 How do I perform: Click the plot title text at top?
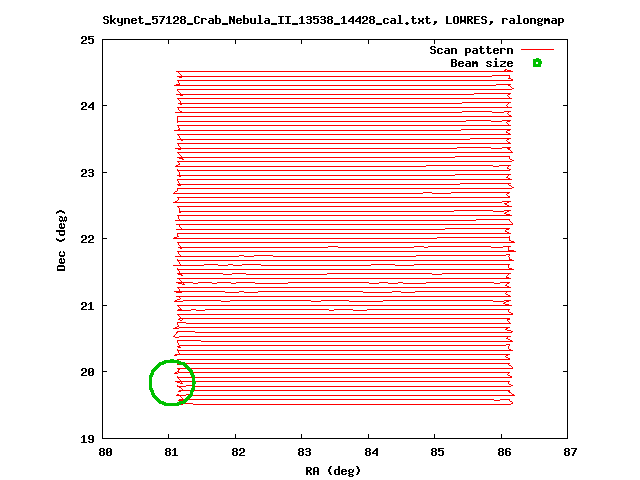tap(333, 20)
